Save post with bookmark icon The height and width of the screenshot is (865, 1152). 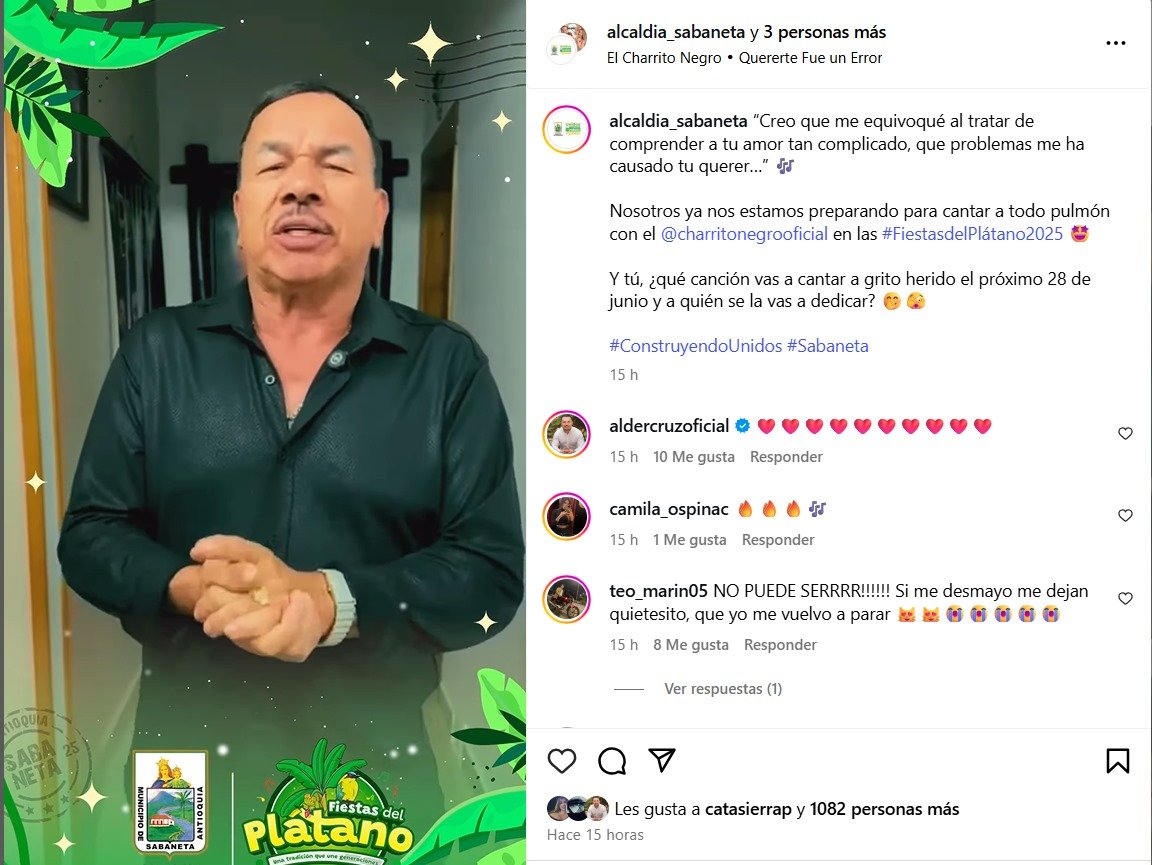[x=1117, y=761]
